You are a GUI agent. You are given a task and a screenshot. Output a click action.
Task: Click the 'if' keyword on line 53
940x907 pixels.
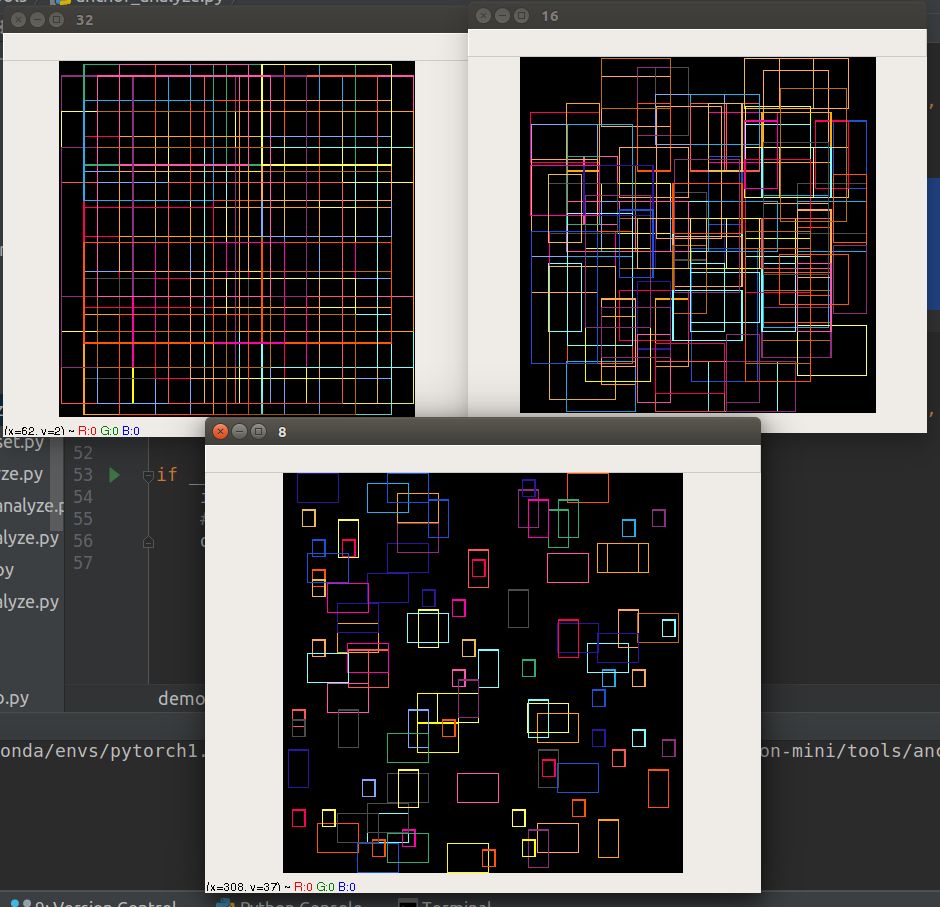tap(167, 475)
